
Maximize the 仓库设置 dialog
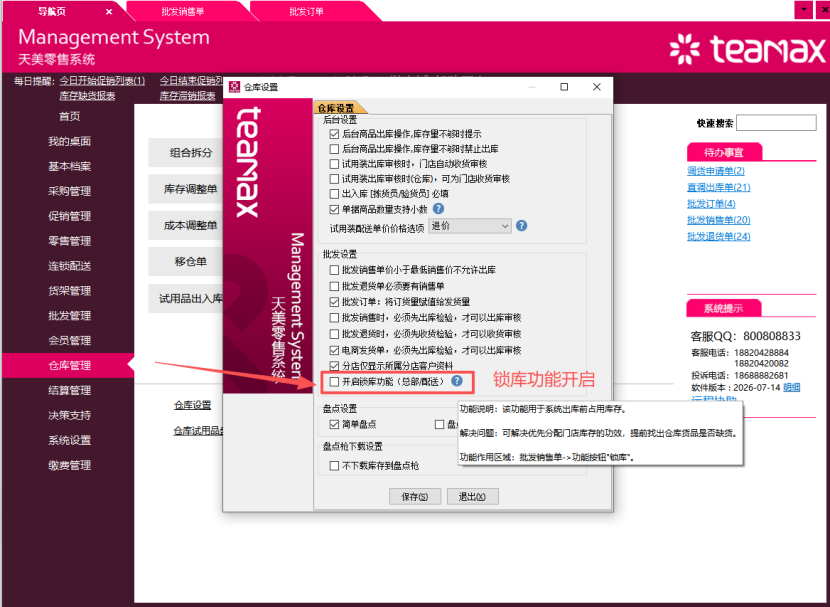coord(564,87)
